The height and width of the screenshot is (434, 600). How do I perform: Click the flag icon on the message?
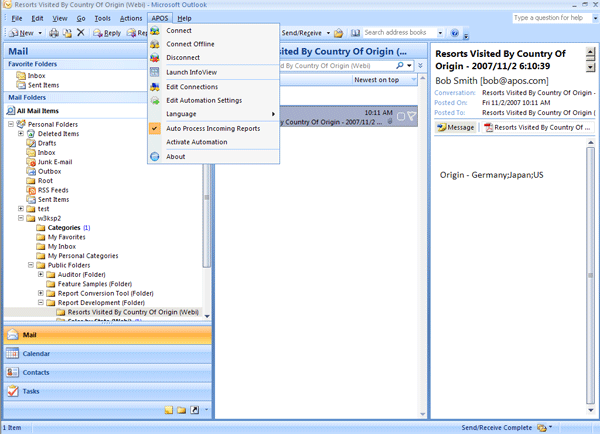click(x=412, y=116)
